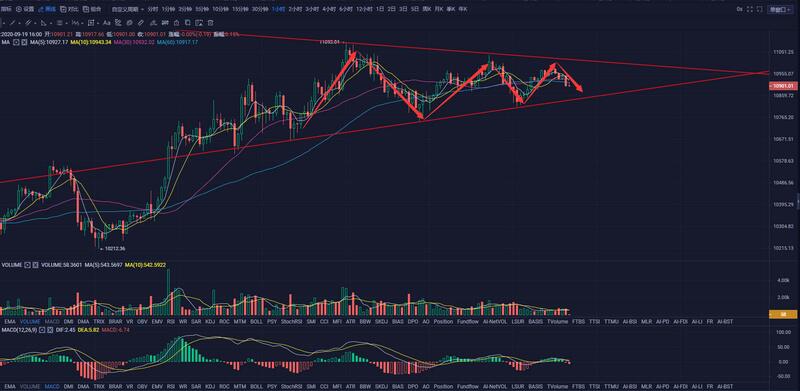Screen dimensions: 800x391
Task: Switch to the 15分钟 timeframe
Action: (x=241, y=9)
